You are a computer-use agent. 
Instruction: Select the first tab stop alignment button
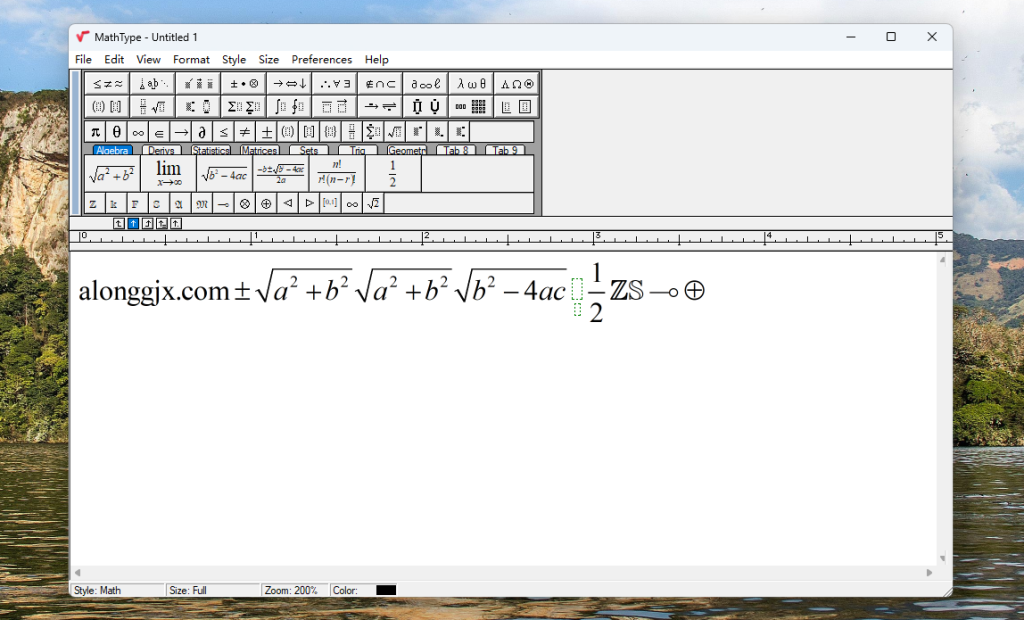(119, 223)
